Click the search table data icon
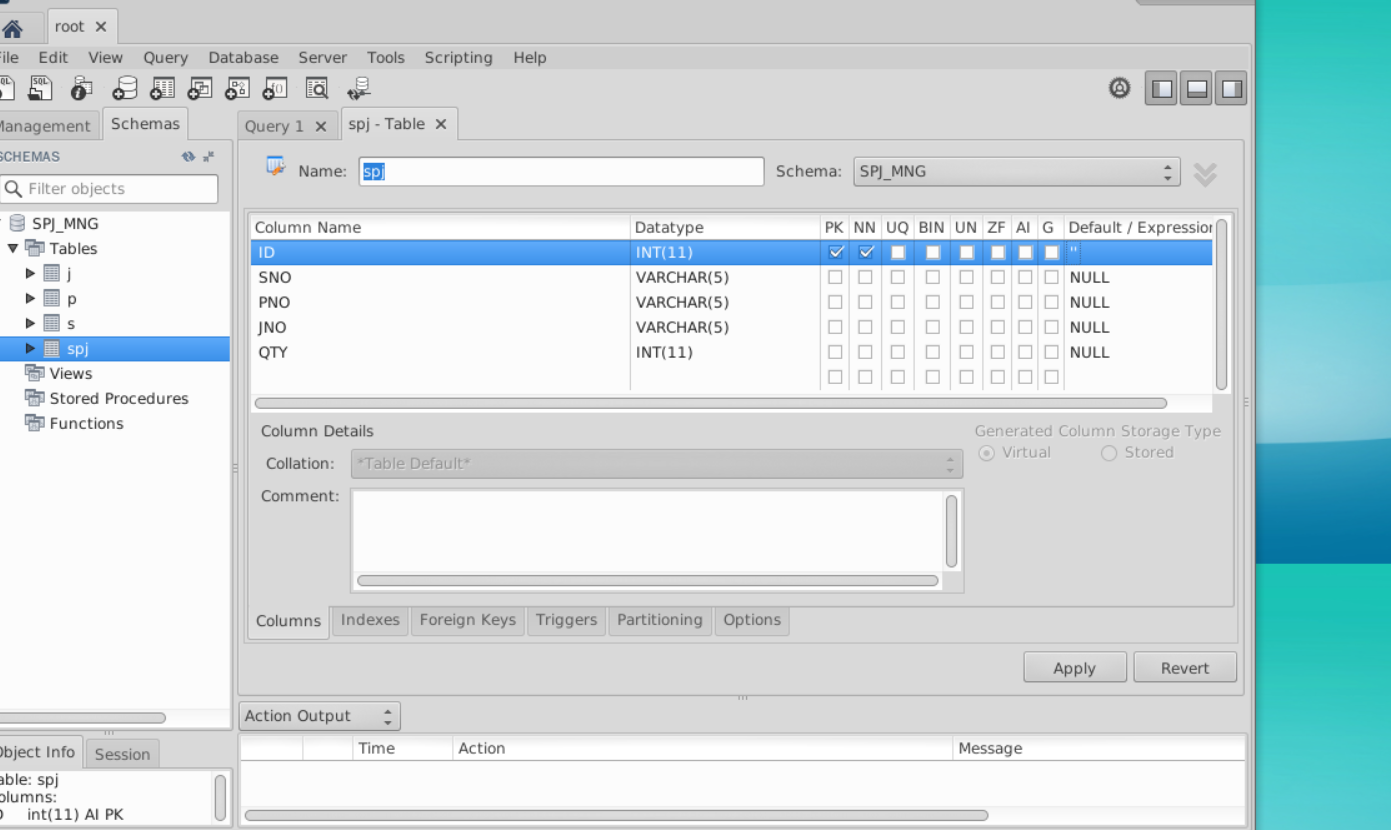This screenshot has height=830, width=1391. (317, 89)
